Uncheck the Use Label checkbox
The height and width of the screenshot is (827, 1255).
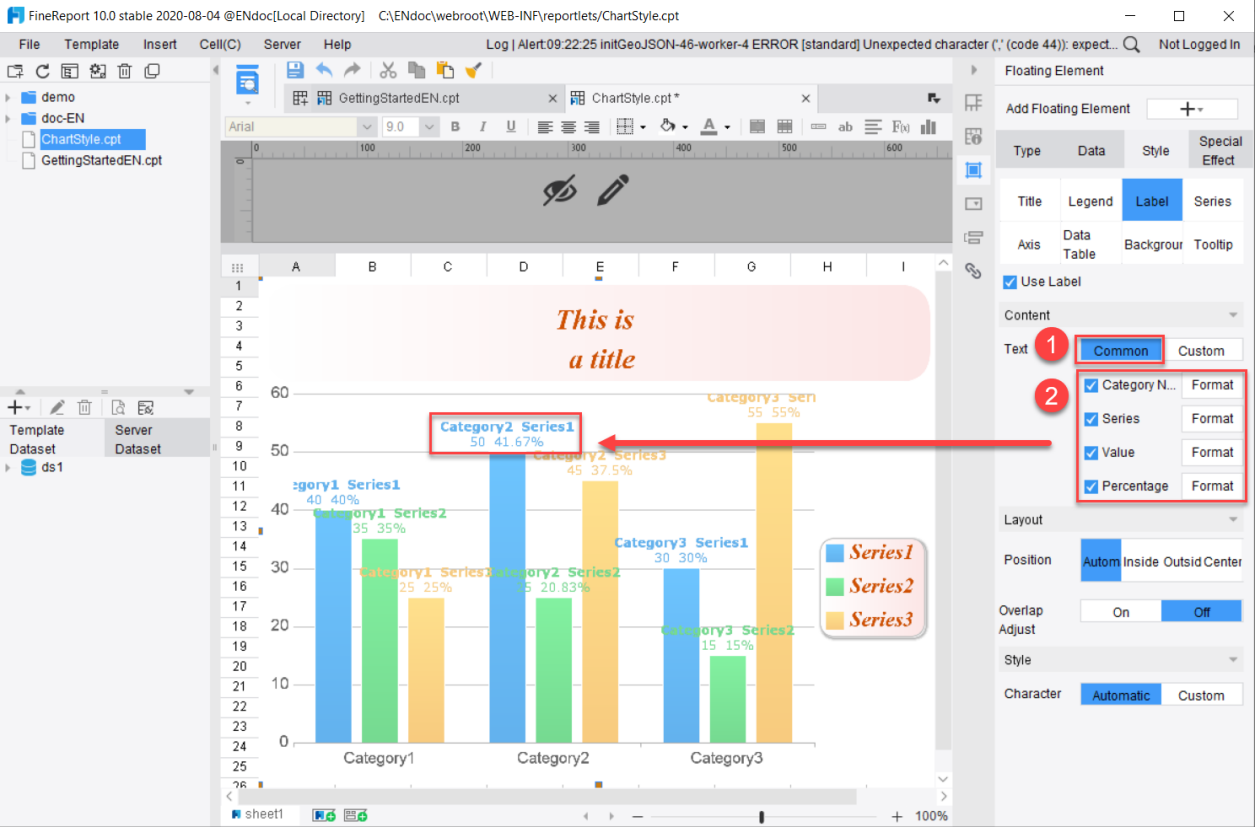pos(1010,282)
